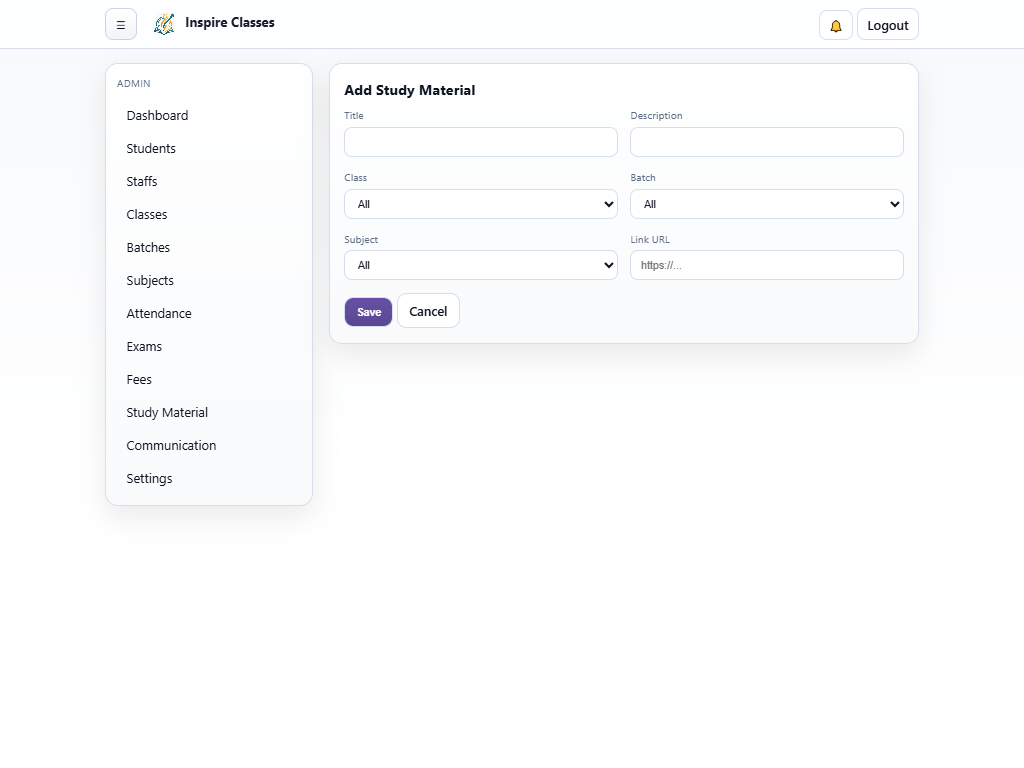Open Fees from the sidebar
Screen dimensions: 1024x768
(139, 380)
